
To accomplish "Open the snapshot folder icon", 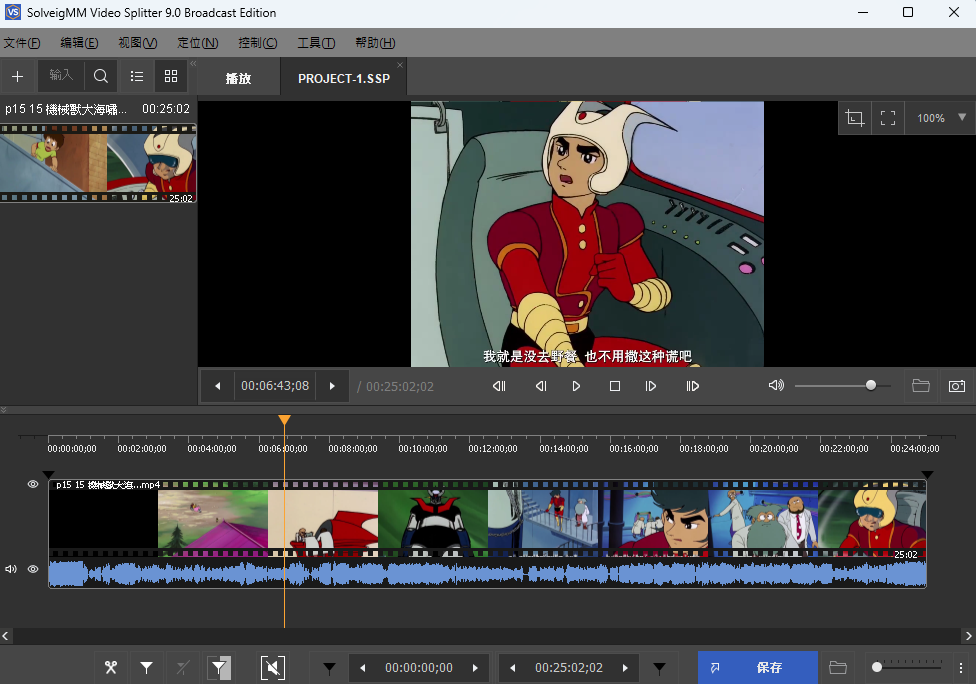I will [921, 386].
